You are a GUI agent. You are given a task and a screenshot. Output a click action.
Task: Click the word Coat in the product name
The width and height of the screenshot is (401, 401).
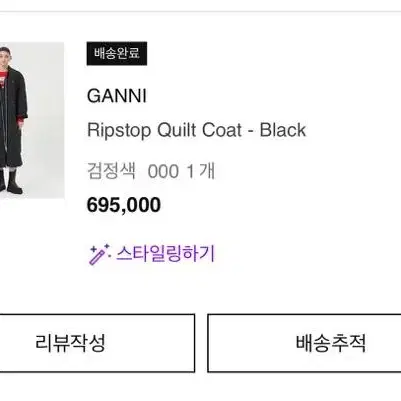222,130
